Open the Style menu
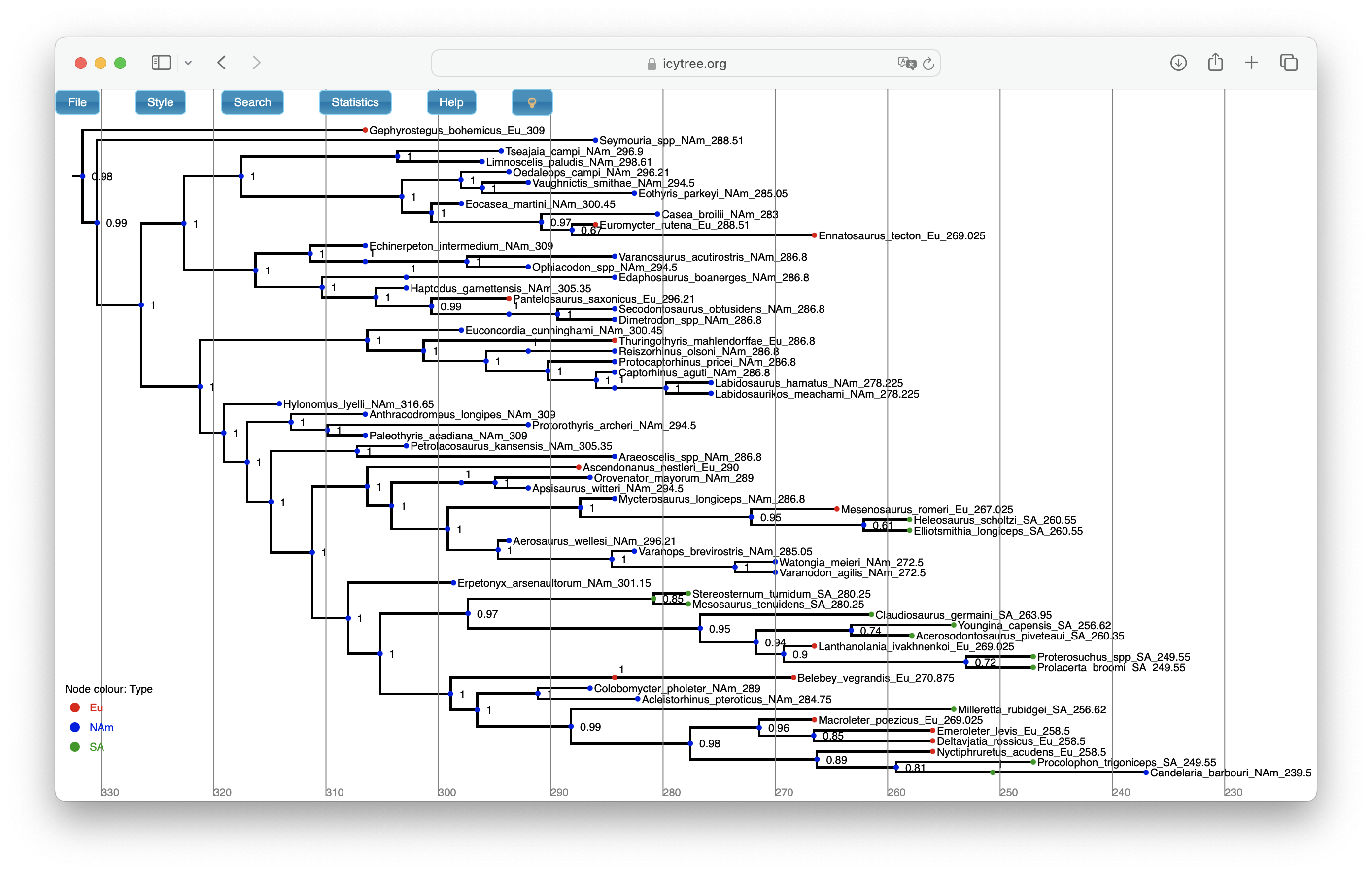Screen dimensions: 1372x874 coord(160,102)
